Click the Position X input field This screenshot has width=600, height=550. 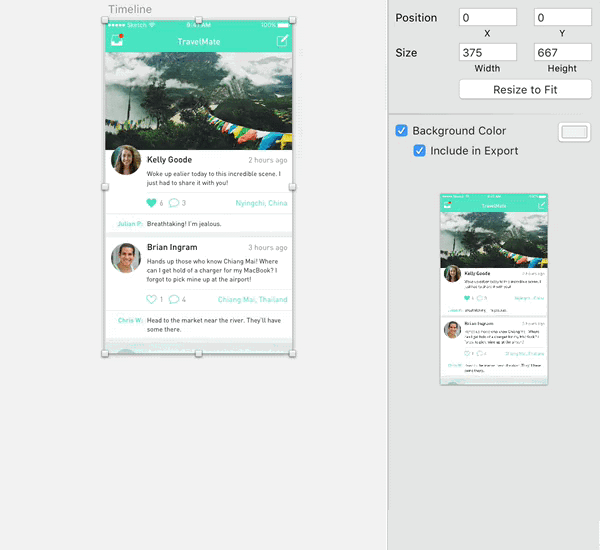click(488, 18)
